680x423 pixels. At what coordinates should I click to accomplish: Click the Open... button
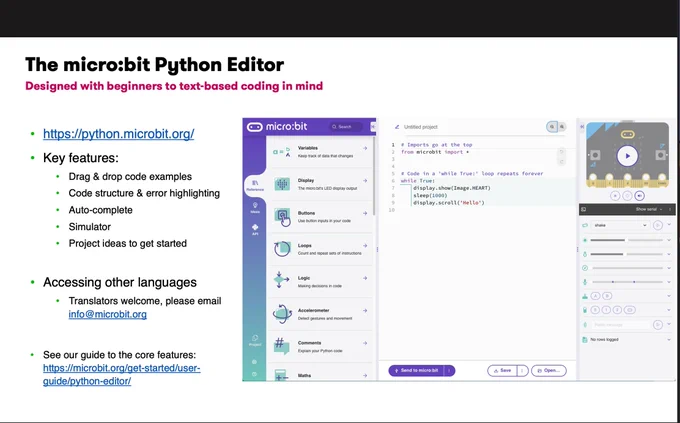[x=549, y=371]
